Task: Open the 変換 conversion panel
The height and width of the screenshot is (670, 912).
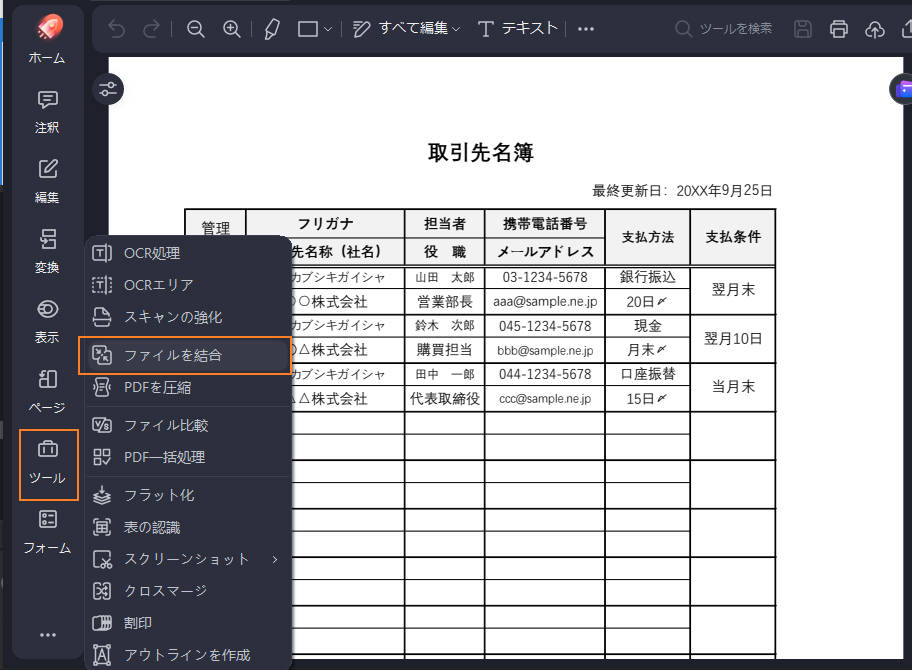Action: point(46,252)
